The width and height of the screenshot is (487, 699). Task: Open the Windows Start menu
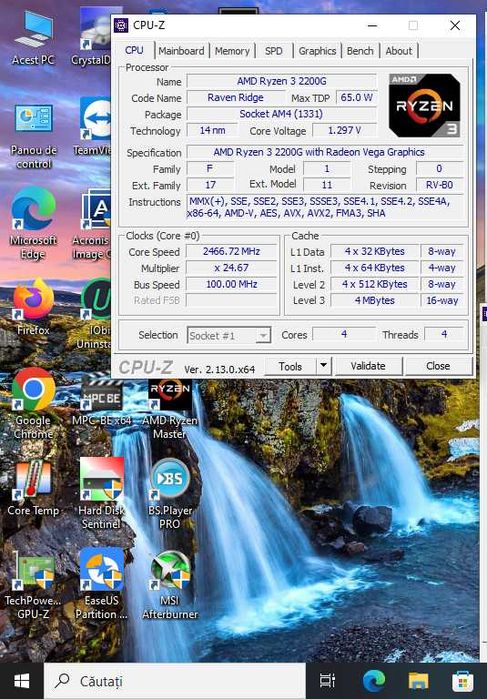[21, 681]
